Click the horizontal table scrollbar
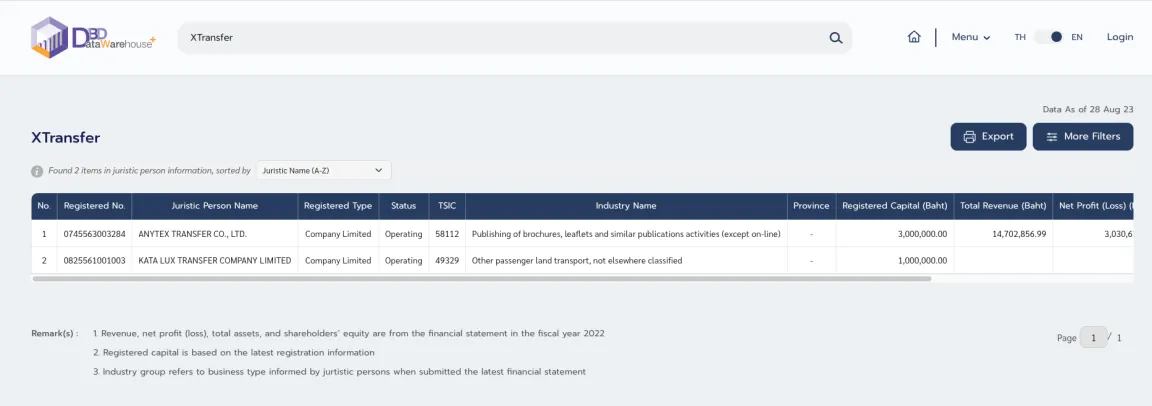 coord(482,279)
